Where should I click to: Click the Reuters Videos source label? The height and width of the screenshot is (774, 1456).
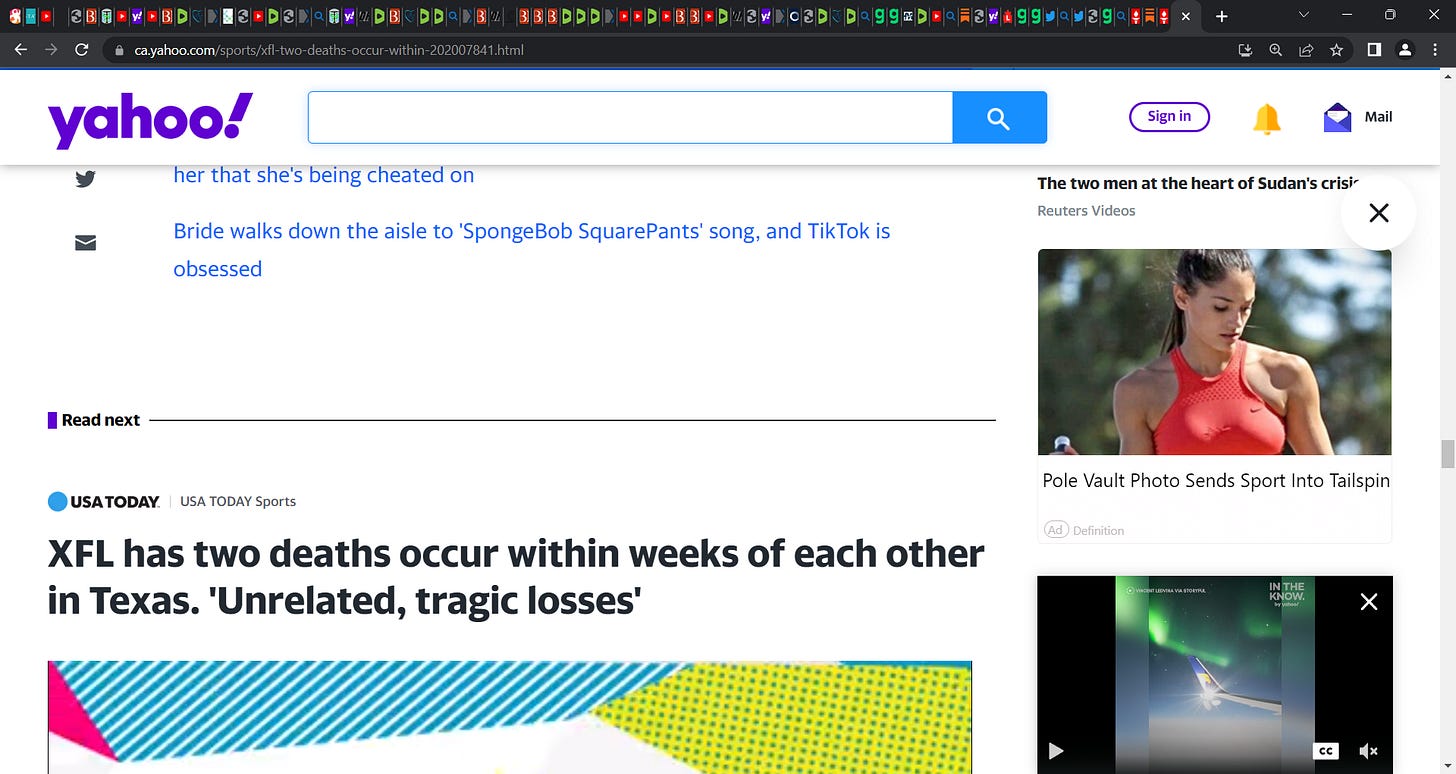point(1086,211)
